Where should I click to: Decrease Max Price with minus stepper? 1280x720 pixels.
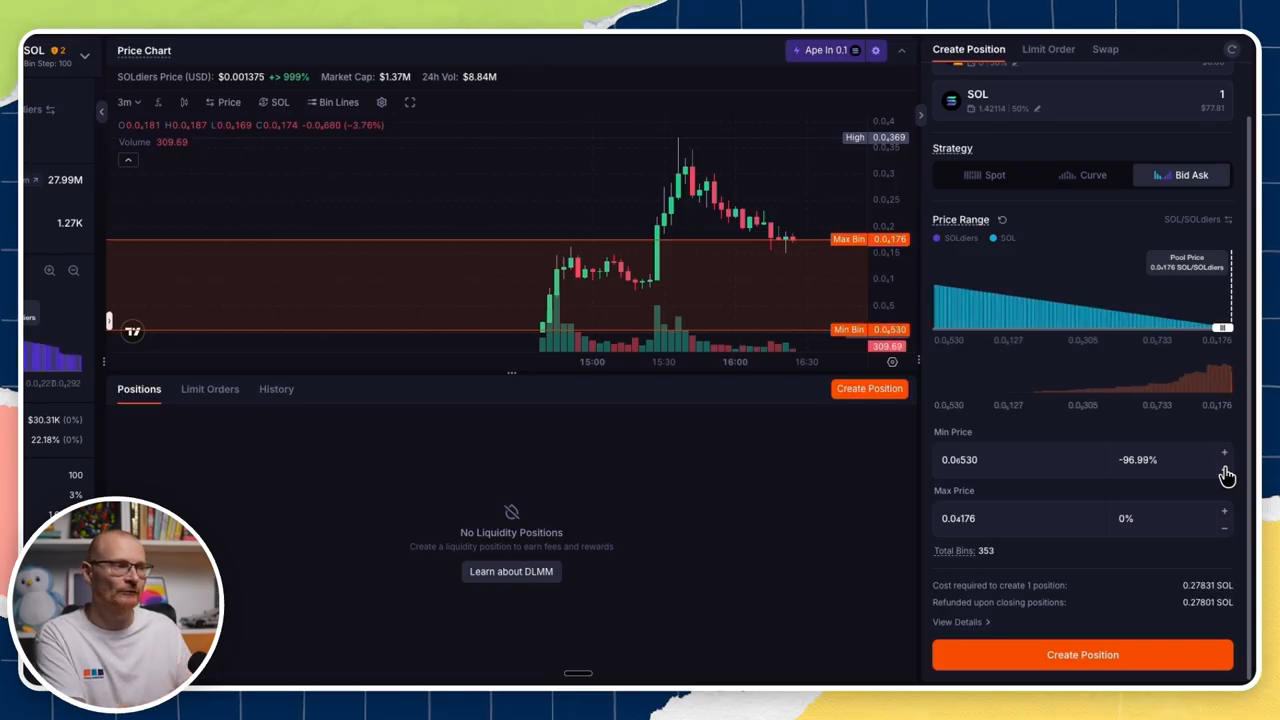click(1224, 527)
